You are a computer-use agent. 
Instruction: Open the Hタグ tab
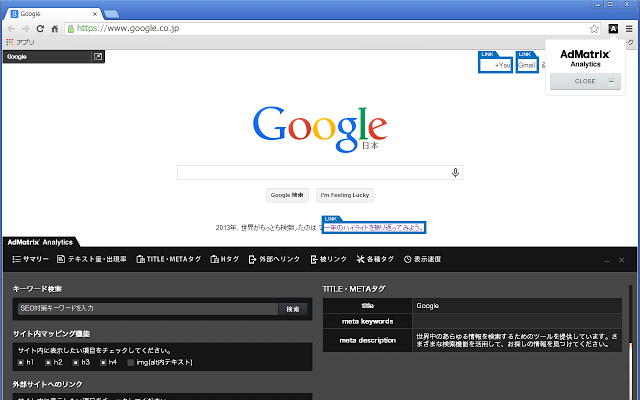click(x=224, y=259)
